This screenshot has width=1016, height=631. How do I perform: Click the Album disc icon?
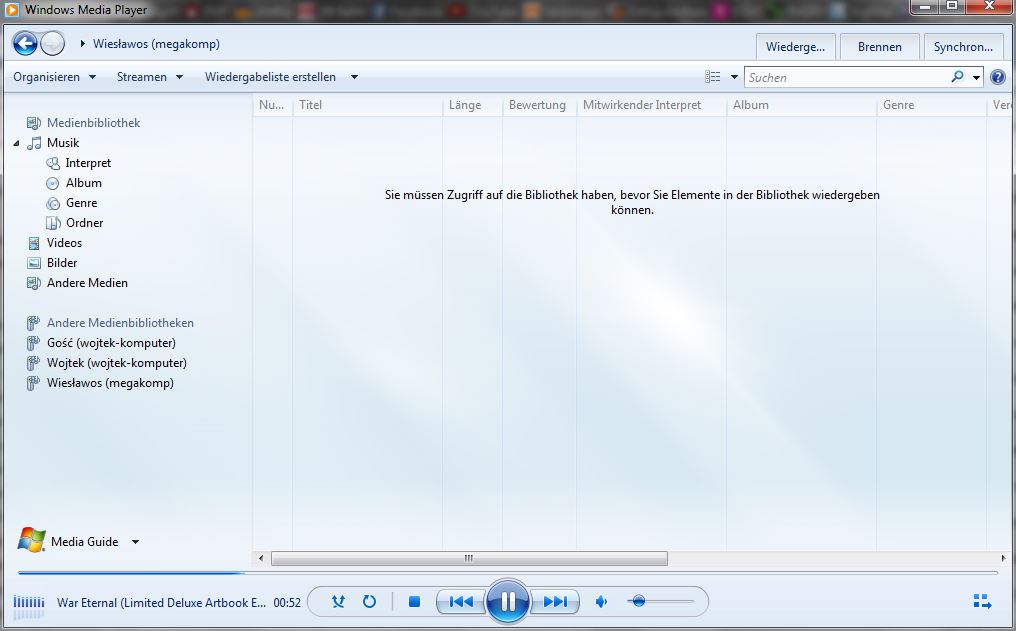(52, 183)
